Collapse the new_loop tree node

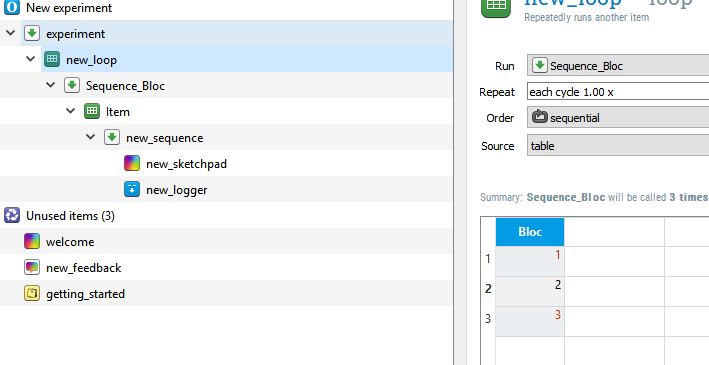31,59
